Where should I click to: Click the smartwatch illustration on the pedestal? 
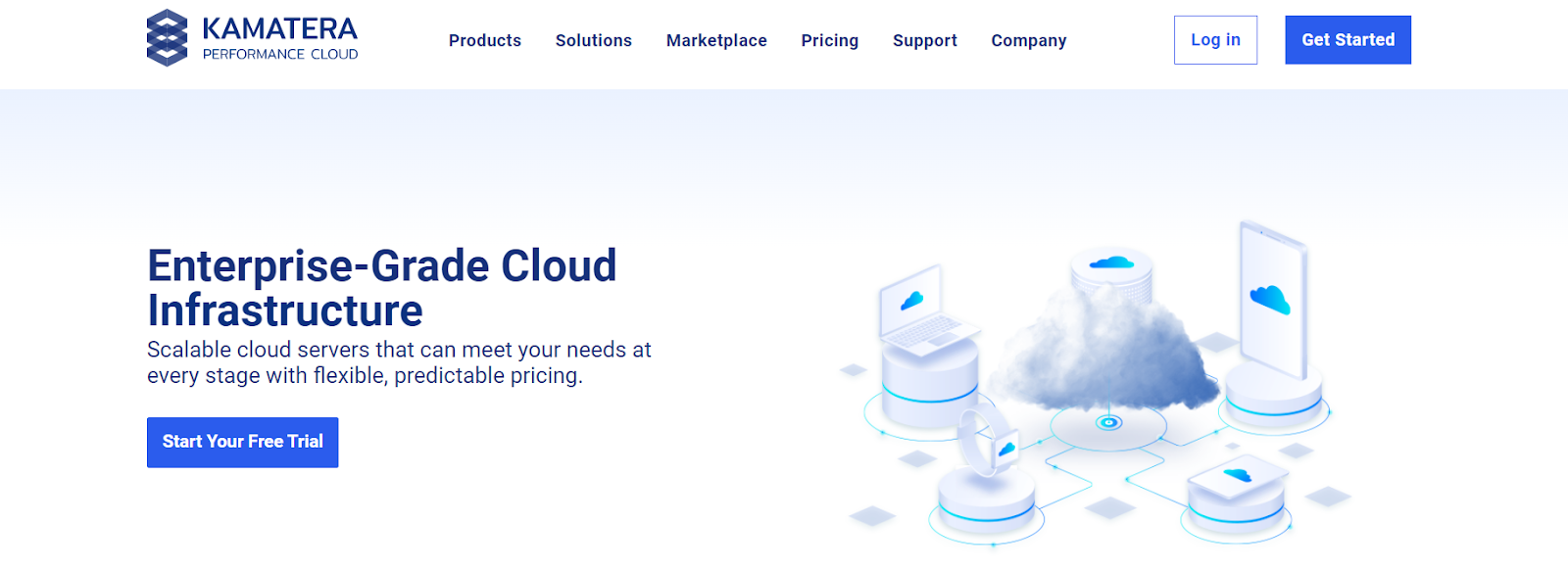(987, 445)
